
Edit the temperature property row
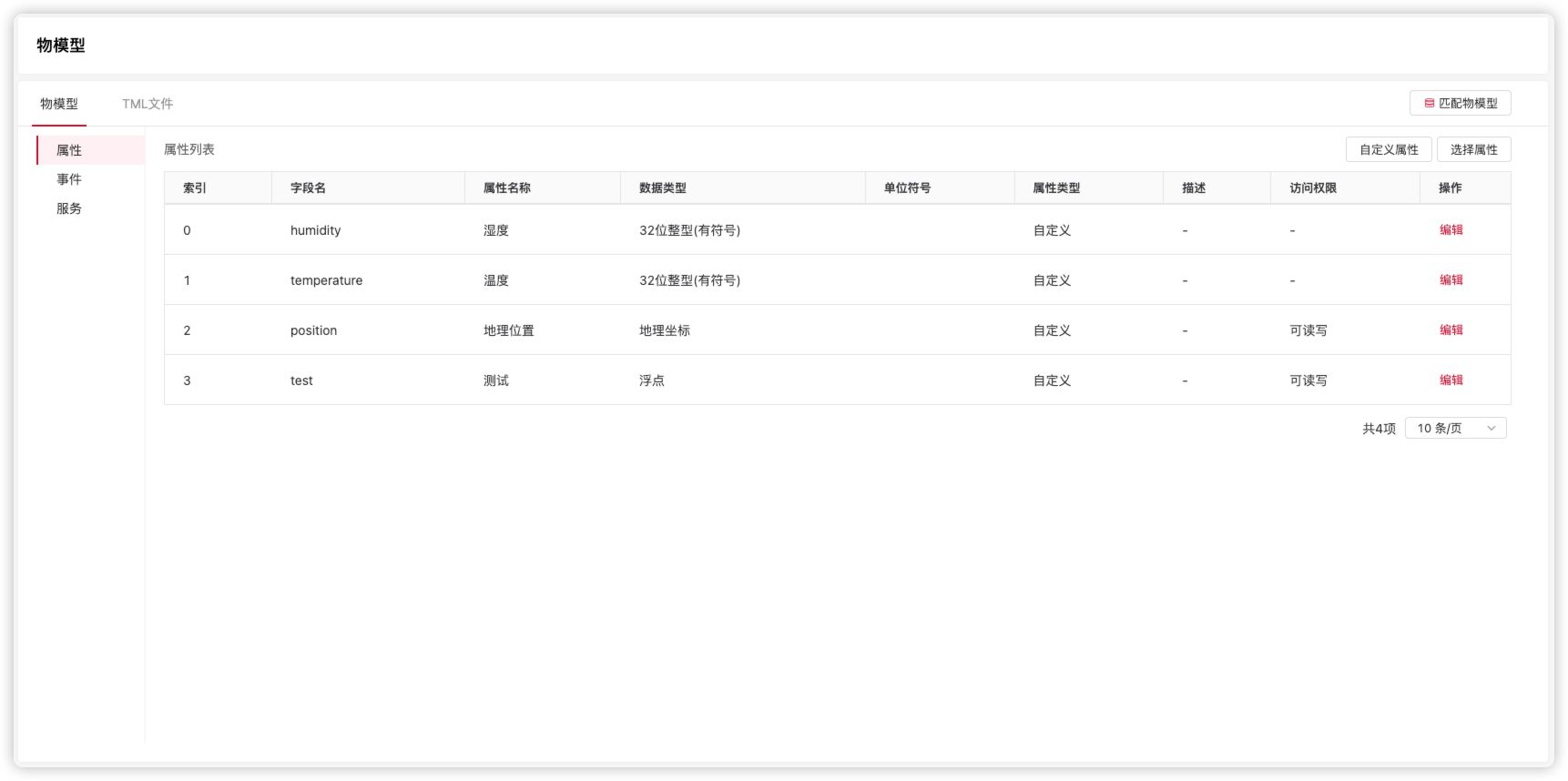1451,280
